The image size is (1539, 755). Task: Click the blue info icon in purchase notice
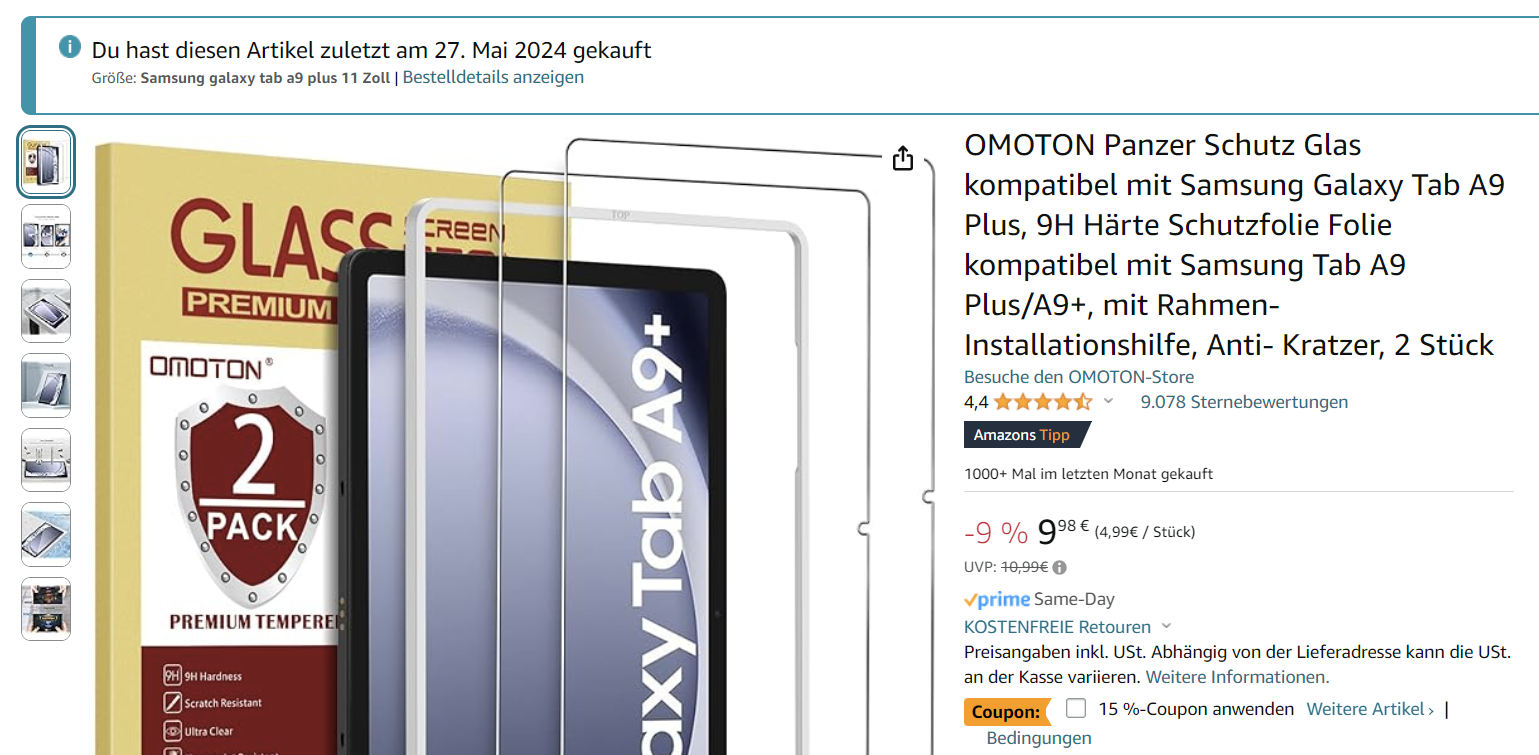click(69, 46)
